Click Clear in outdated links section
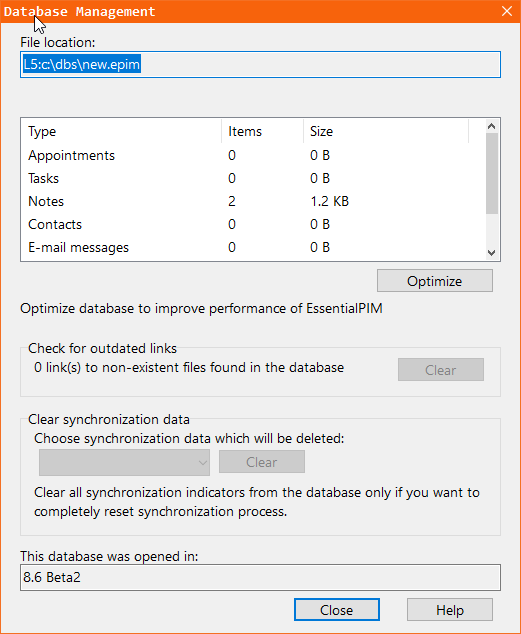 tap(441, 370)
